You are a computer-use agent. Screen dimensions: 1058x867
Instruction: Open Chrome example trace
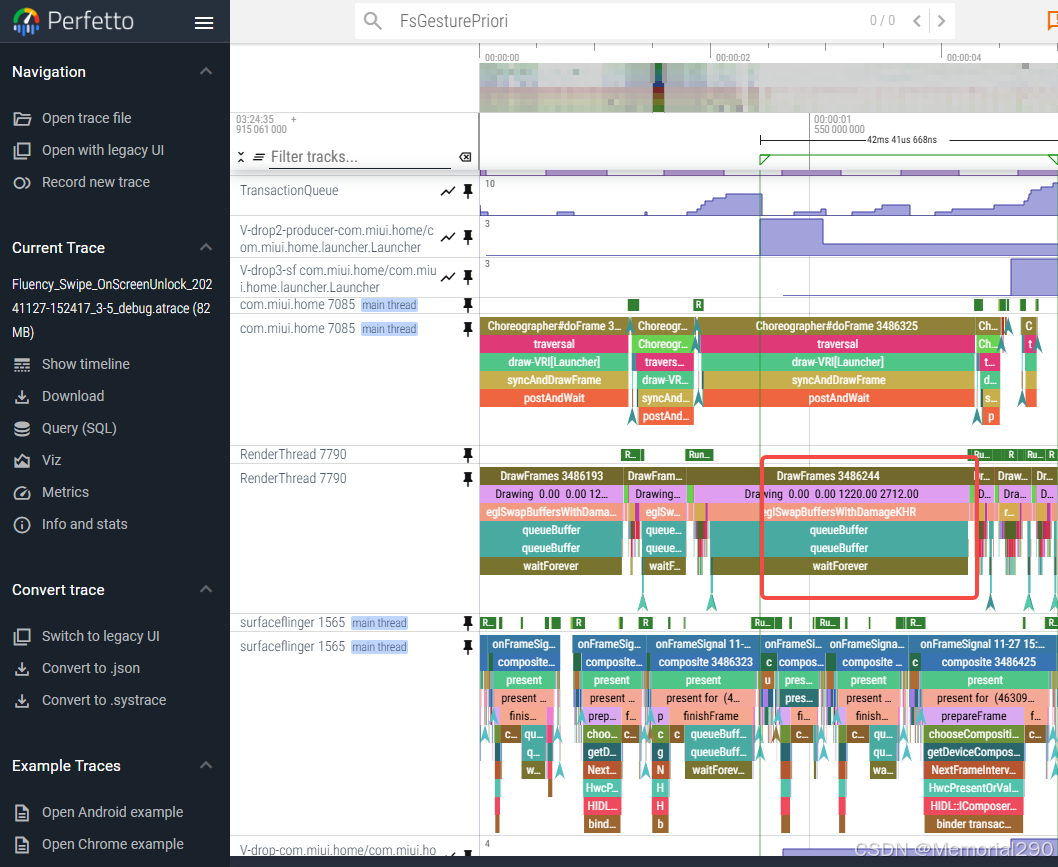click(113, 844)
